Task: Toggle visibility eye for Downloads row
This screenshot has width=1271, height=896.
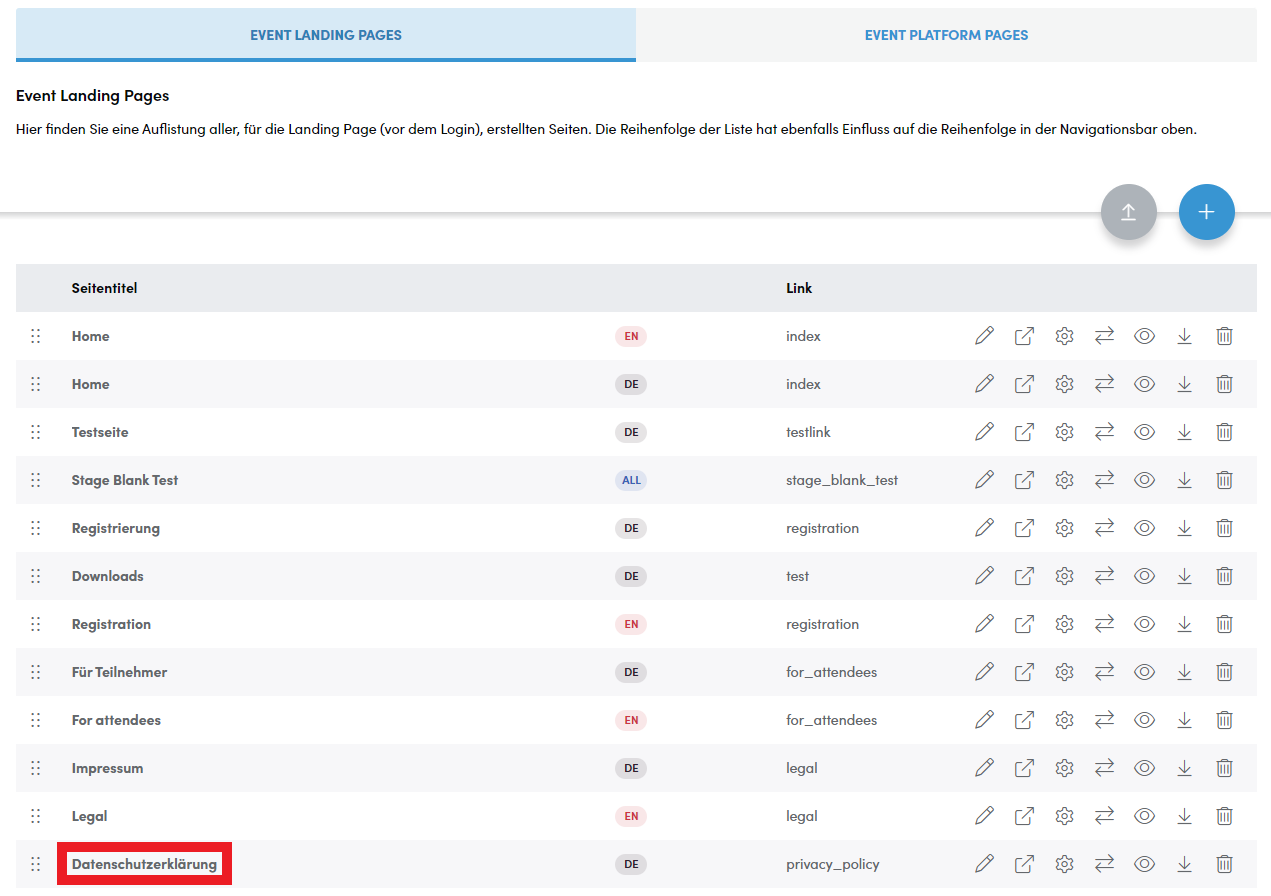Action: coord(1144,576)
